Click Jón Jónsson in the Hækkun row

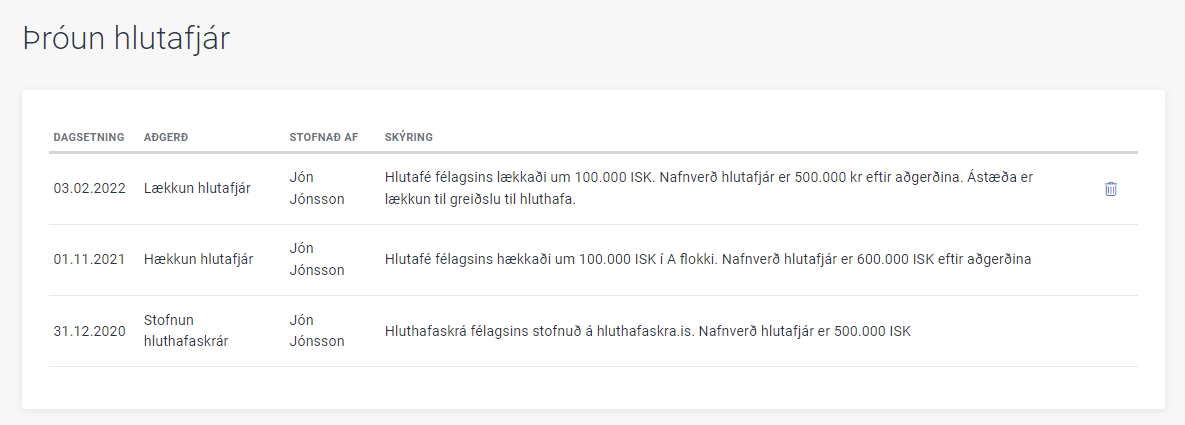point(316,260)
